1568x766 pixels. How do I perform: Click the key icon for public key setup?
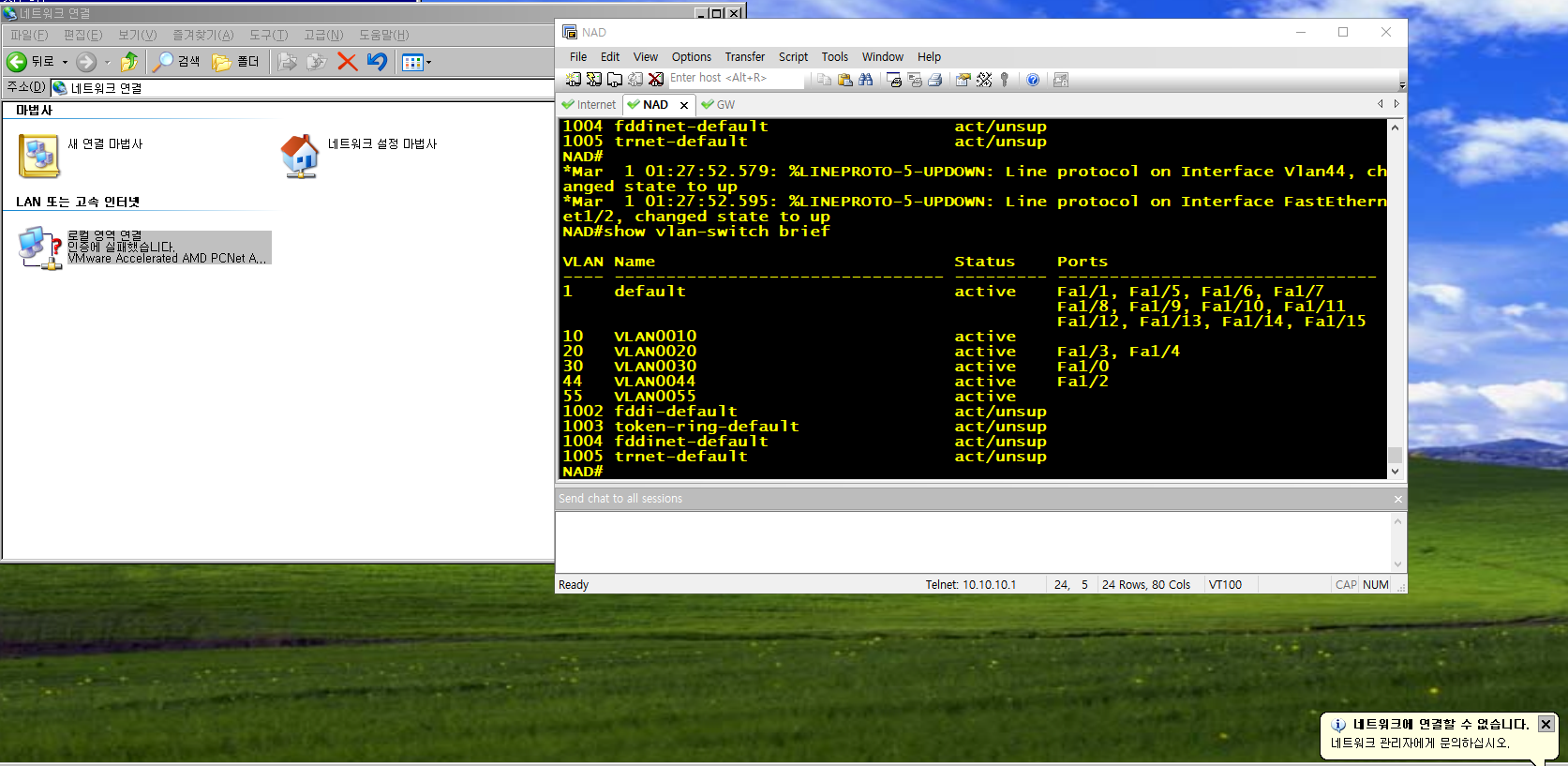click(1004, 80)
